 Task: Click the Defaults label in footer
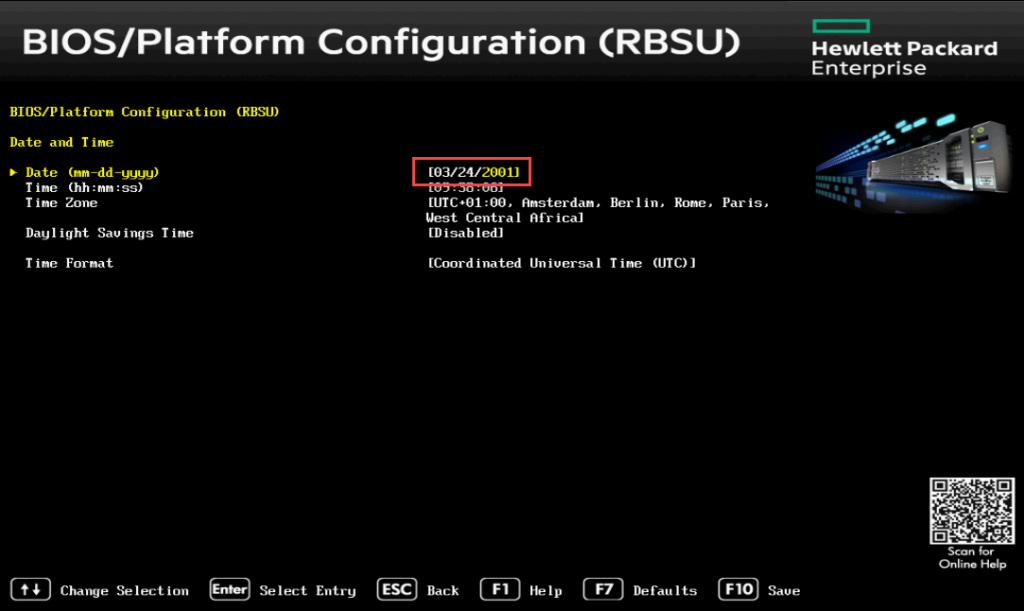[x=665, y=591]
